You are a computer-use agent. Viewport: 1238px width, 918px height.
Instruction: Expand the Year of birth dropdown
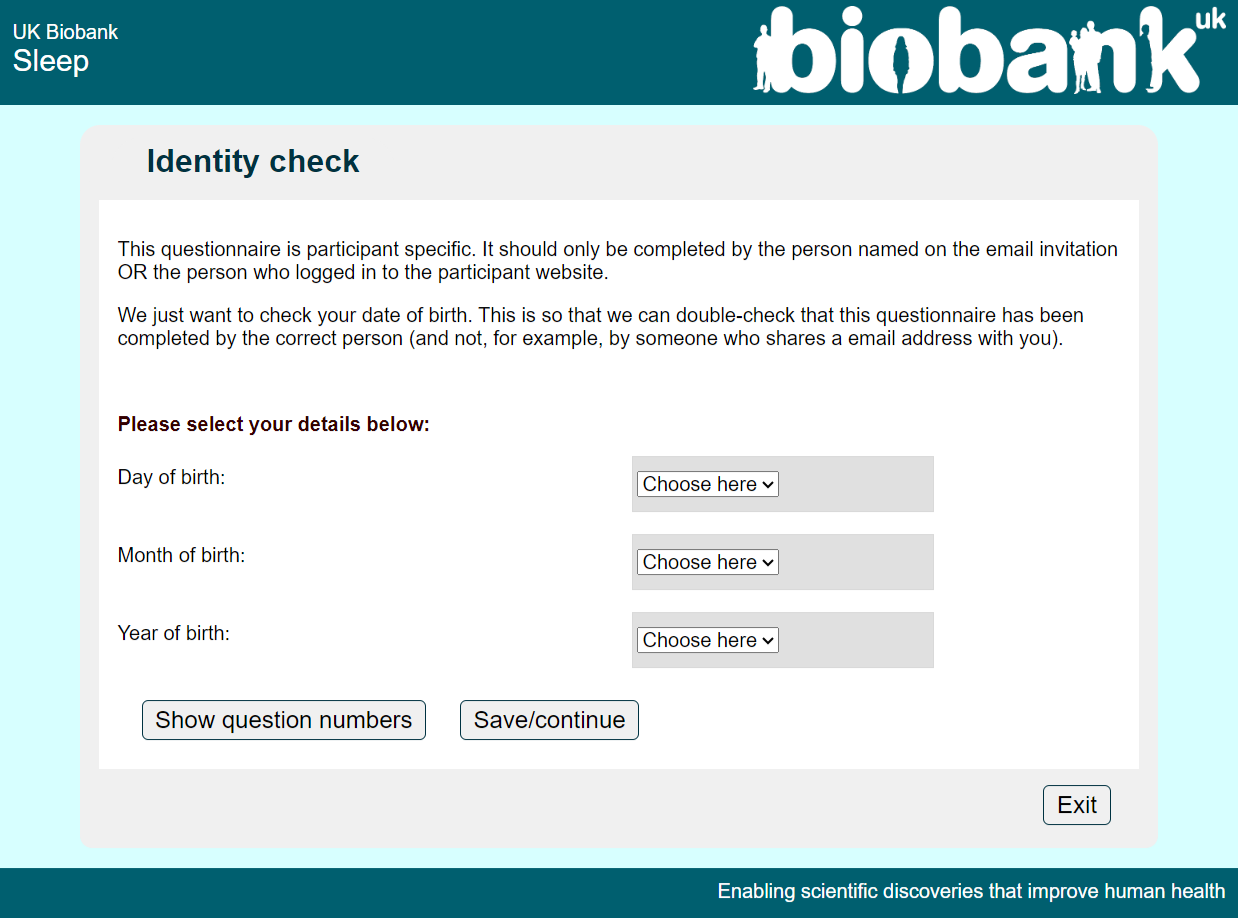coord(707,640)
